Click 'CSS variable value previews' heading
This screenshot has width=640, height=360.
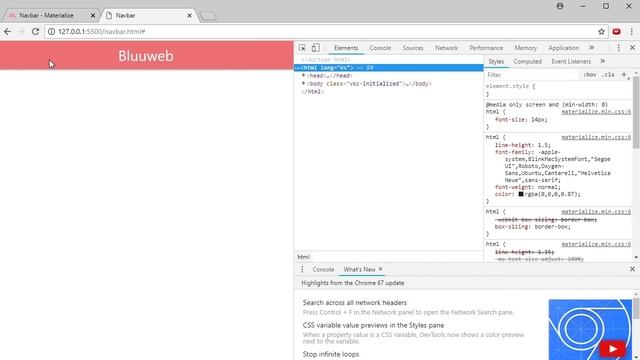coord(373,325)
